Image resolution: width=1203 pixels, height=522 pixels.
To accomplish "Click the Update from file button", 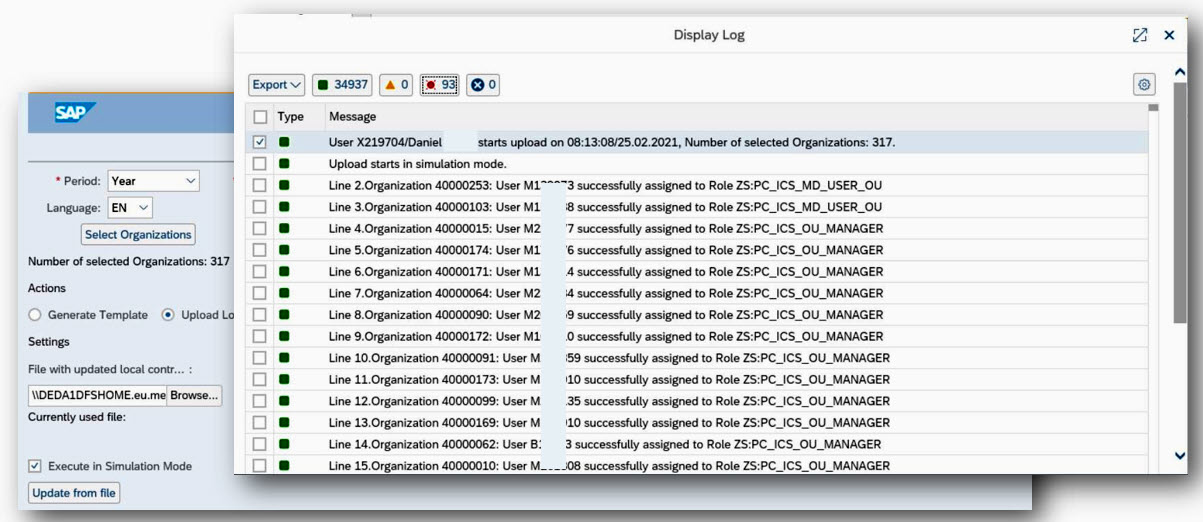I will pyautogui.click(x=74, y=493).
